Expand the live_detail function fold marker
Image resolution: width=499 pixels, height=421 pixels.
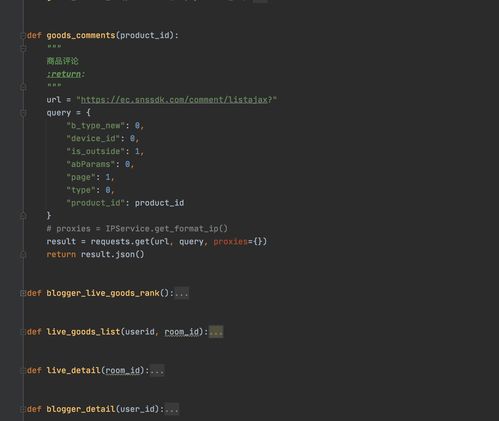23,371
